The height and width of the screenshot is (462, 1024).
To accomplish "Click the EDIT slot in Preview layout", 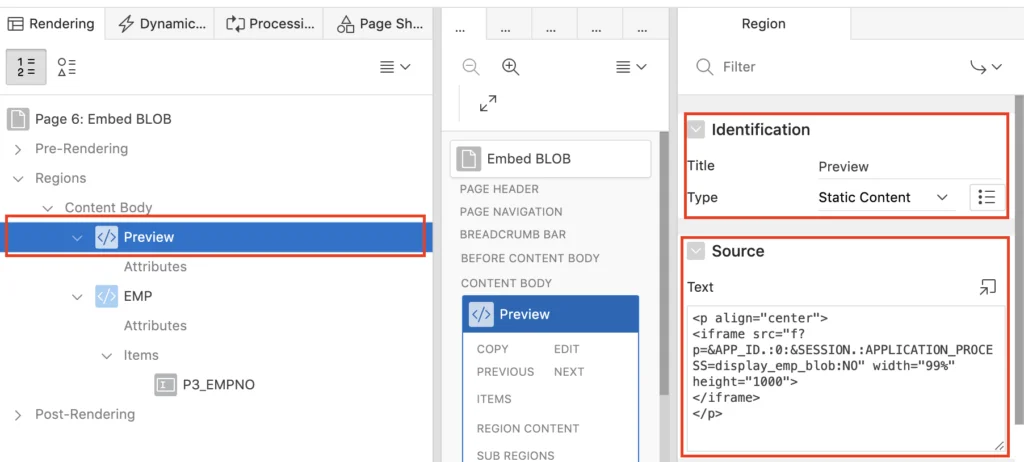I will click(x=566, y=349).
